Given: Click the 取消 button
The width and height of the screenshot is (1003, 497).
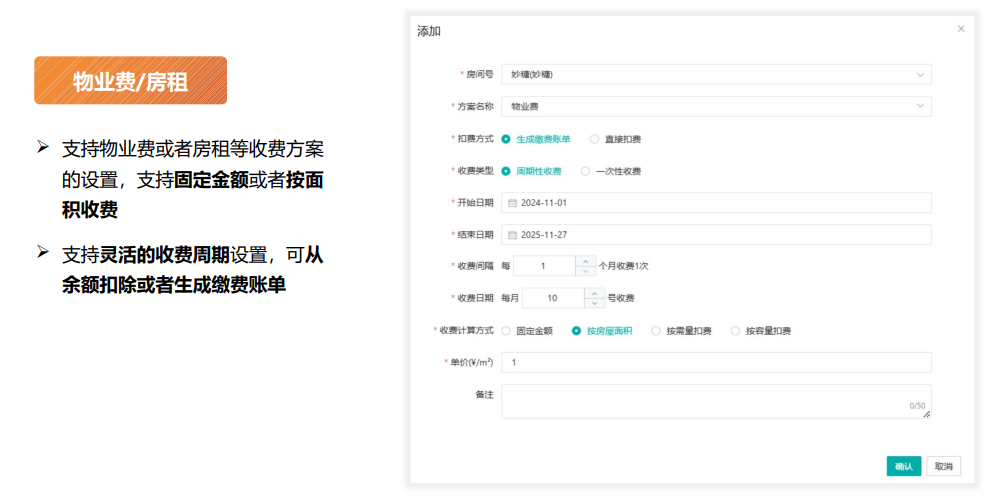Looking at the screenshot, I should click(944, 466).
